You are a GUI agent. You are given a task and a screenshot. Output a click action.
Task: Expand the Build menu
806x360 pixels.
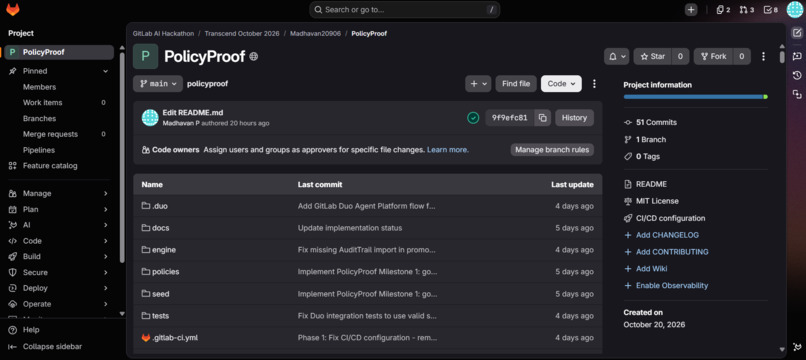(59, 256)
